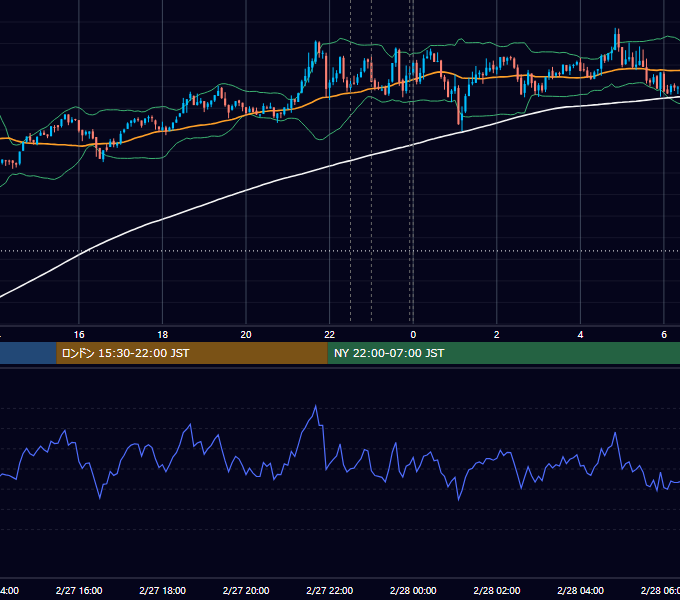Click the 2/27 22:00 date label
The height and width of the screenshot is (600, 680).
pos(330,590)
